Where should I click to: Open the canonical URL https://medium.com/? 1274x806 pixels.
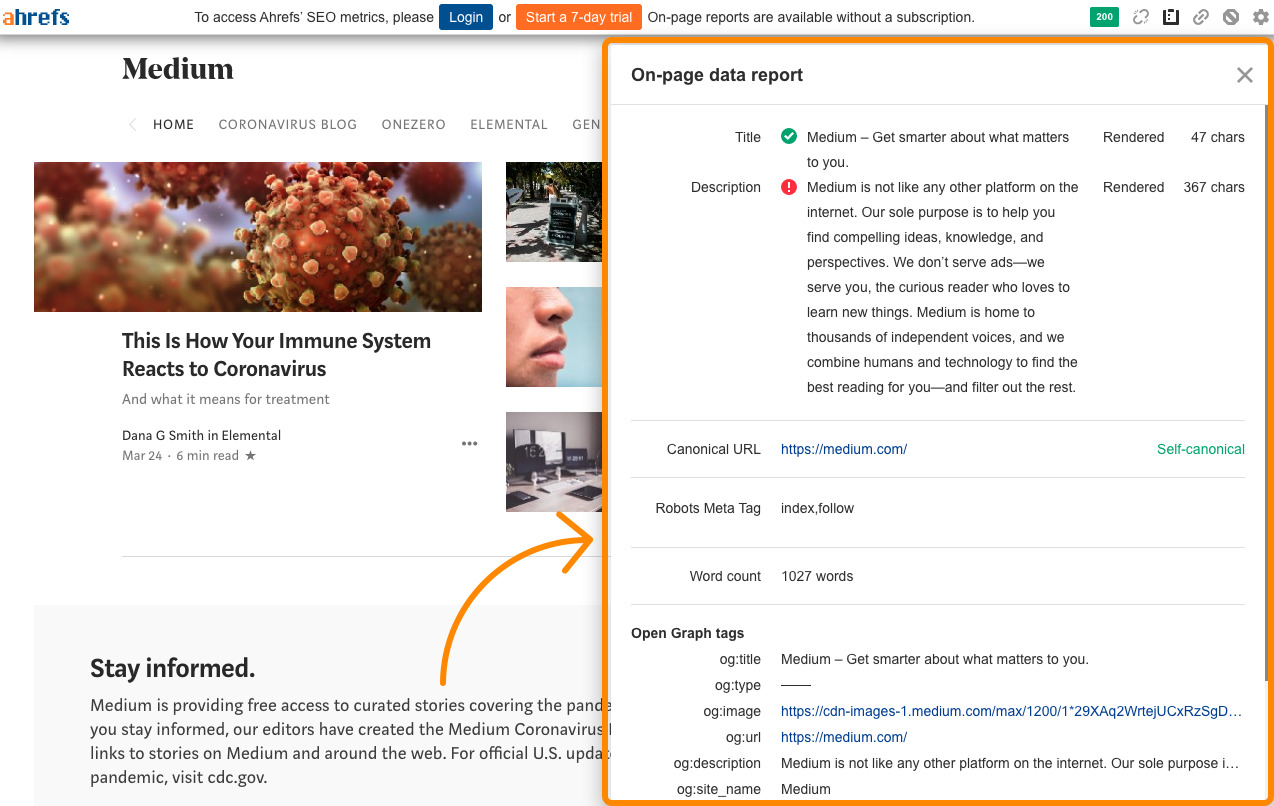click(x=843, y=449)
